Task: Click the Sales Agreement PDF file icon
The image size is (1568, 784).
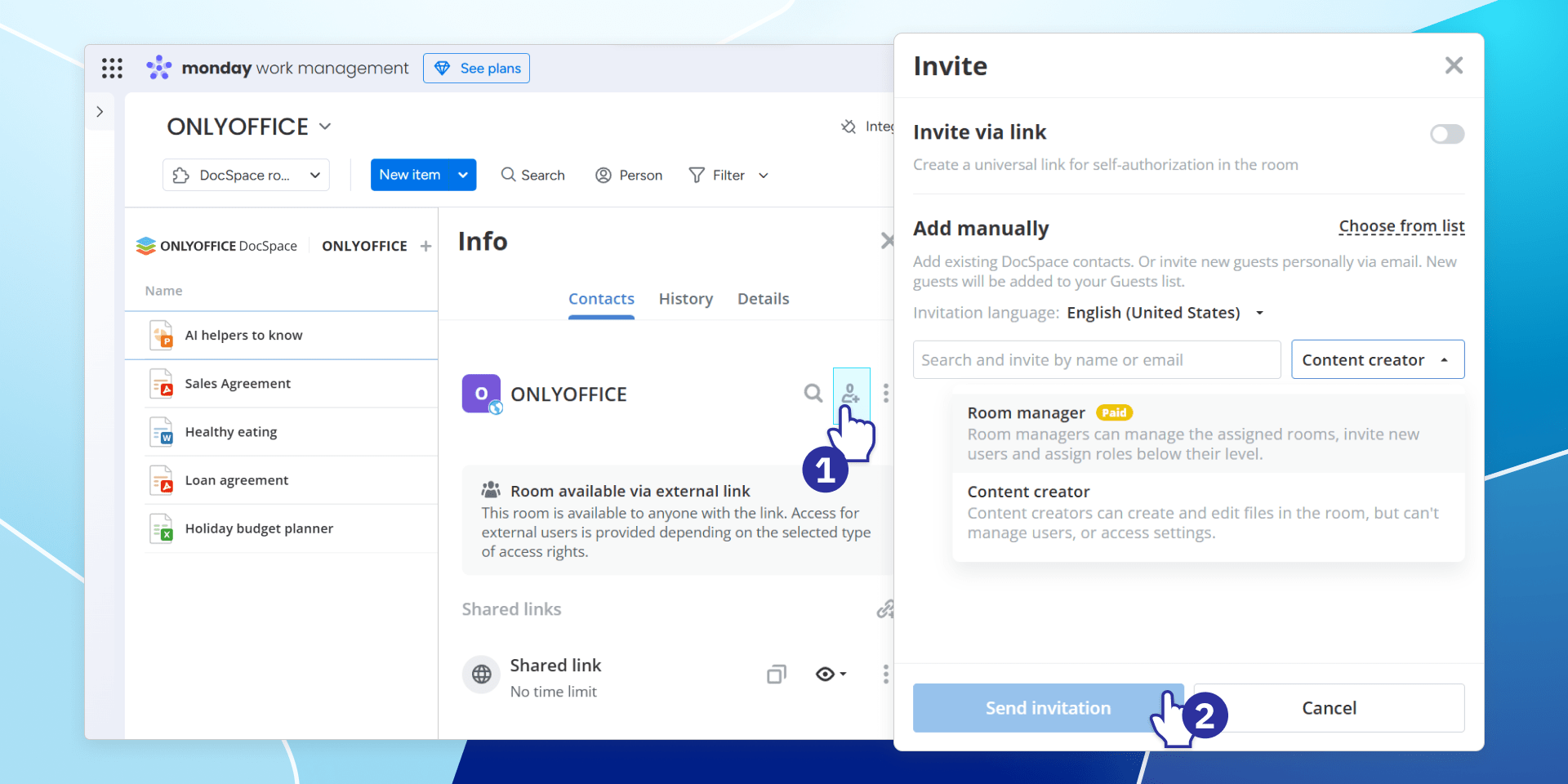Action: [x=162, y=384]
